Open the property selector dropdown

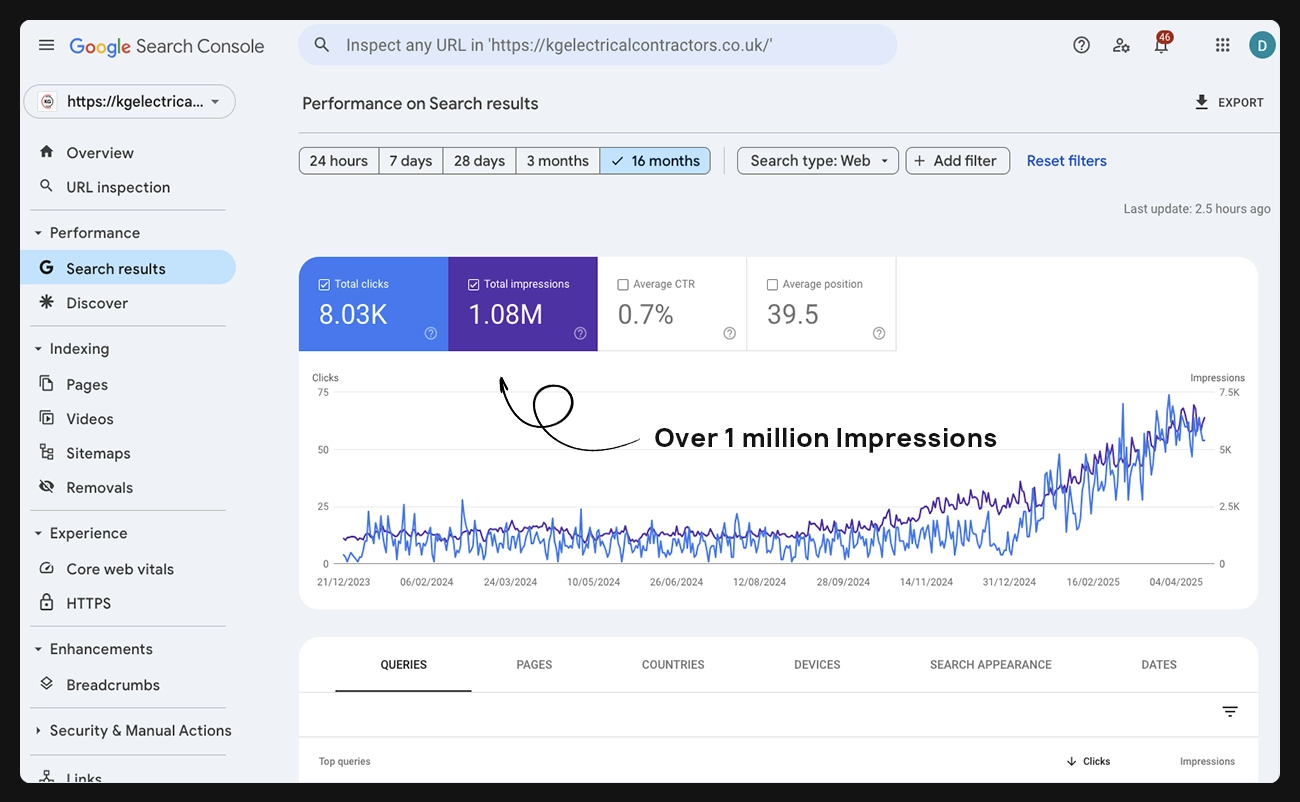pos(129,101)
